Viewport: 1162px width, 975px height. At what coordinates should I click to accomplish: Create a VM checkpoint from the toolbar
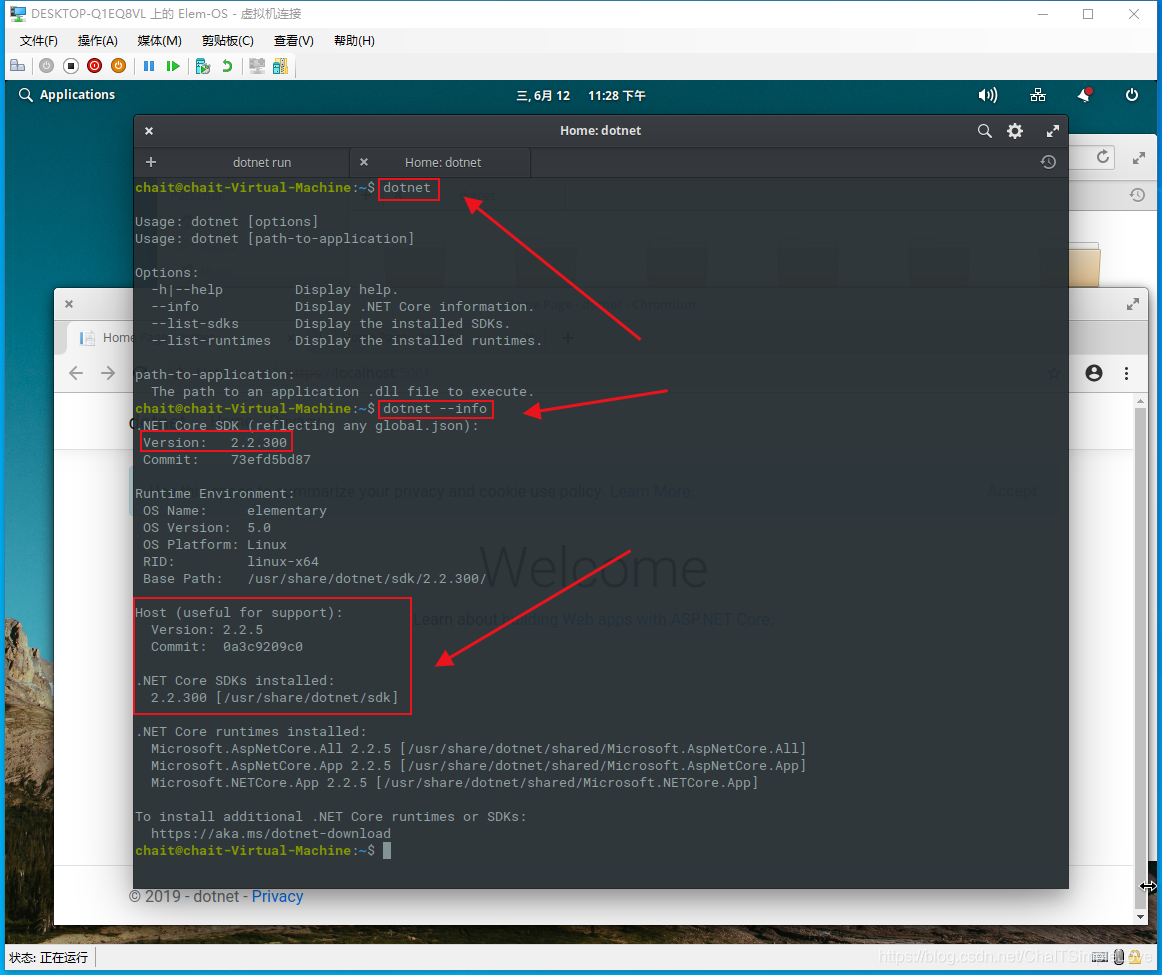[202, 66]
